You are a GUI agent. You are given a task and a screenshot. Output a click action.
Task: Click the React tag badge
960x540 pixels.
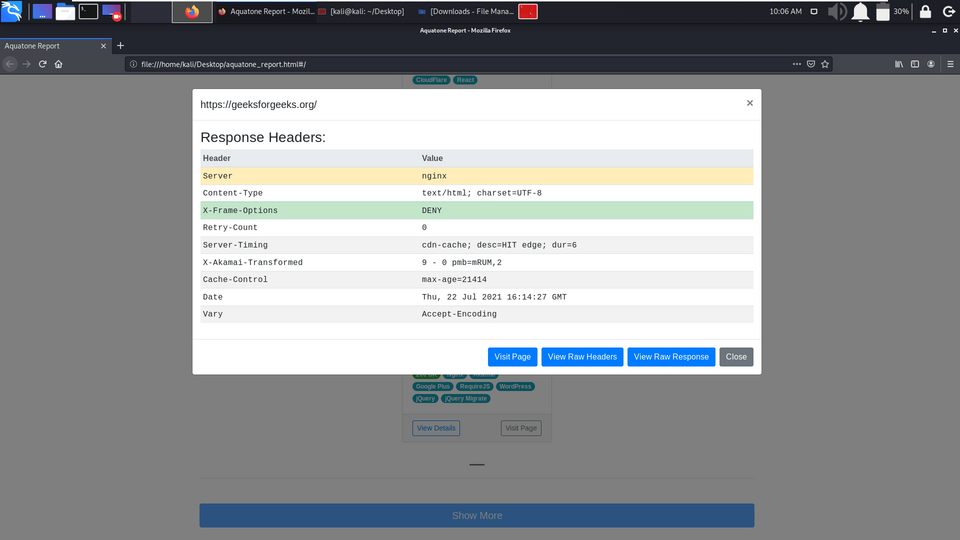(465, 80)
